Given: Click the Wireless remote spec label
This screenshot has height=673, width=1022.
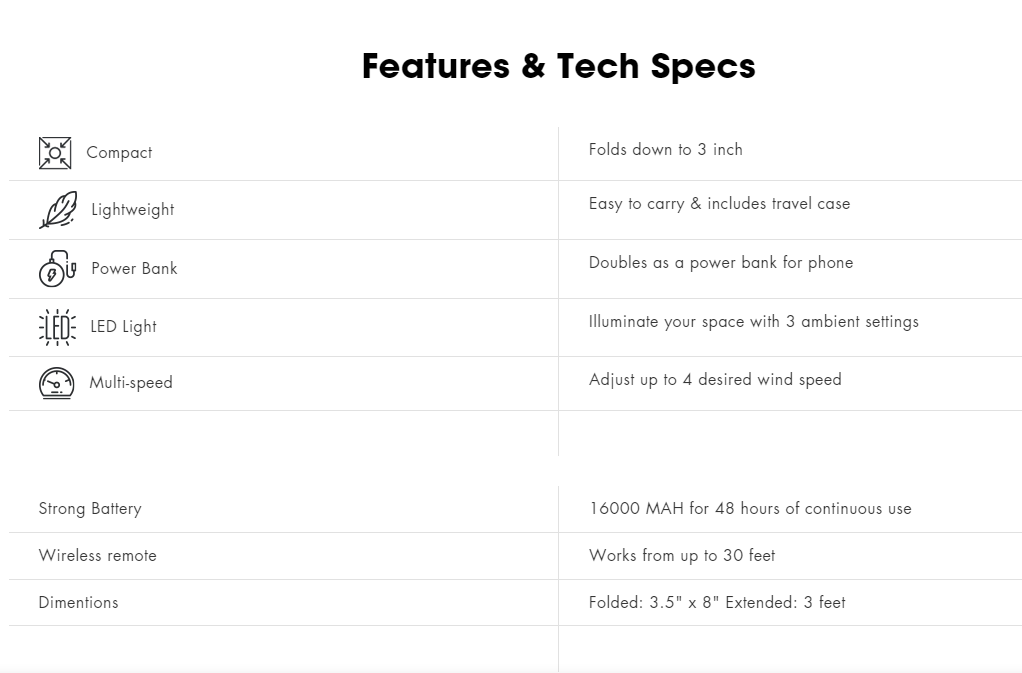Looking at the screenshot, I should pos(97,556).
